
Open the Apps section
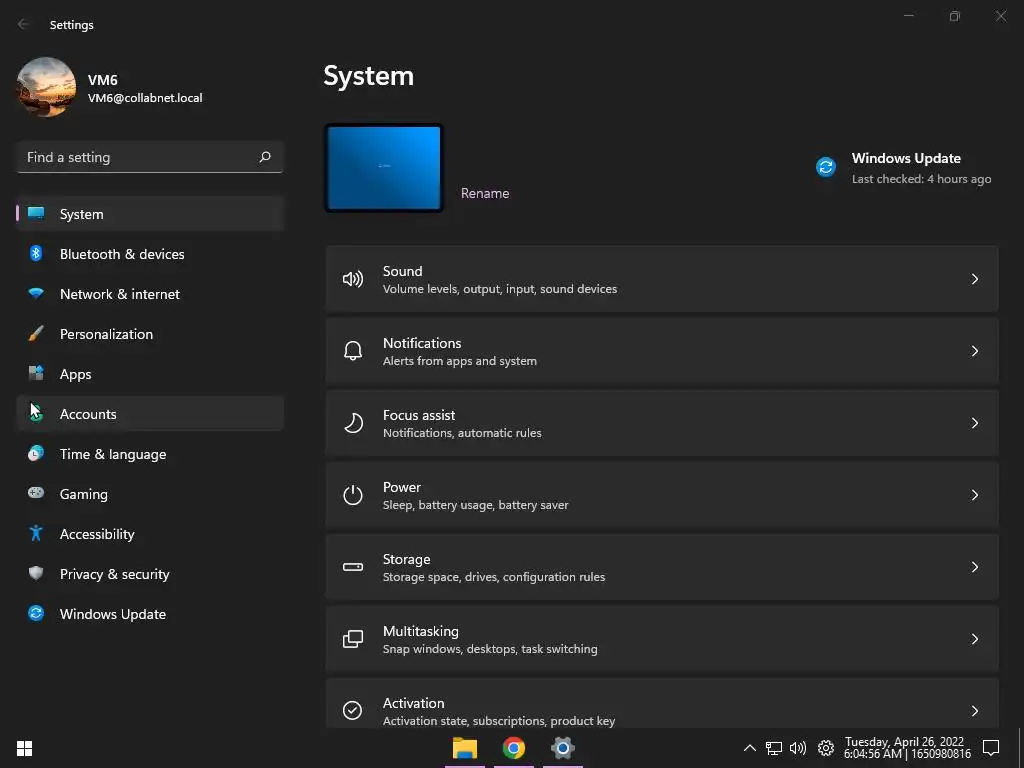[x=150, y=374]
